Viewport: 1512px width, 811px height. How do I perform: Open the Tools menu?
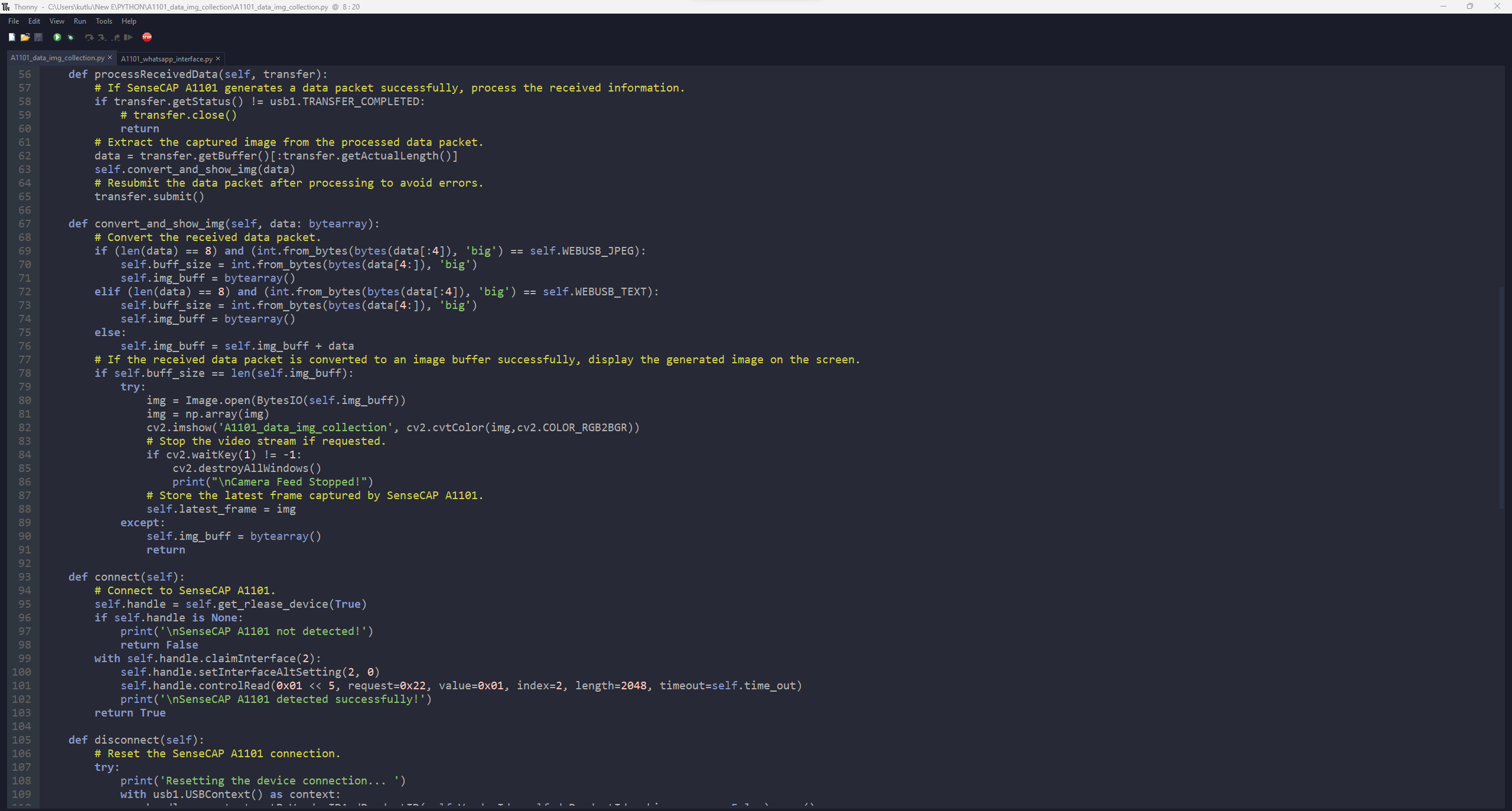coord(103,21)
